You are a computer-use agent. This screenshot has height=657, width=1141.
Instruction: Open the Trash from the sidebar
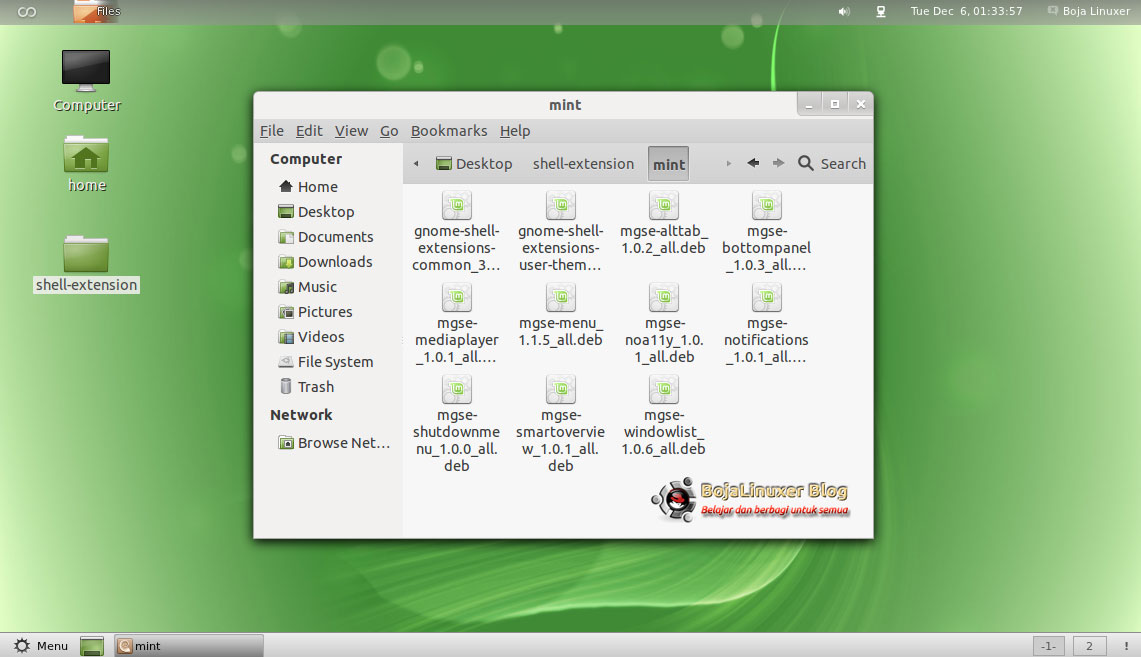[314, 386]
